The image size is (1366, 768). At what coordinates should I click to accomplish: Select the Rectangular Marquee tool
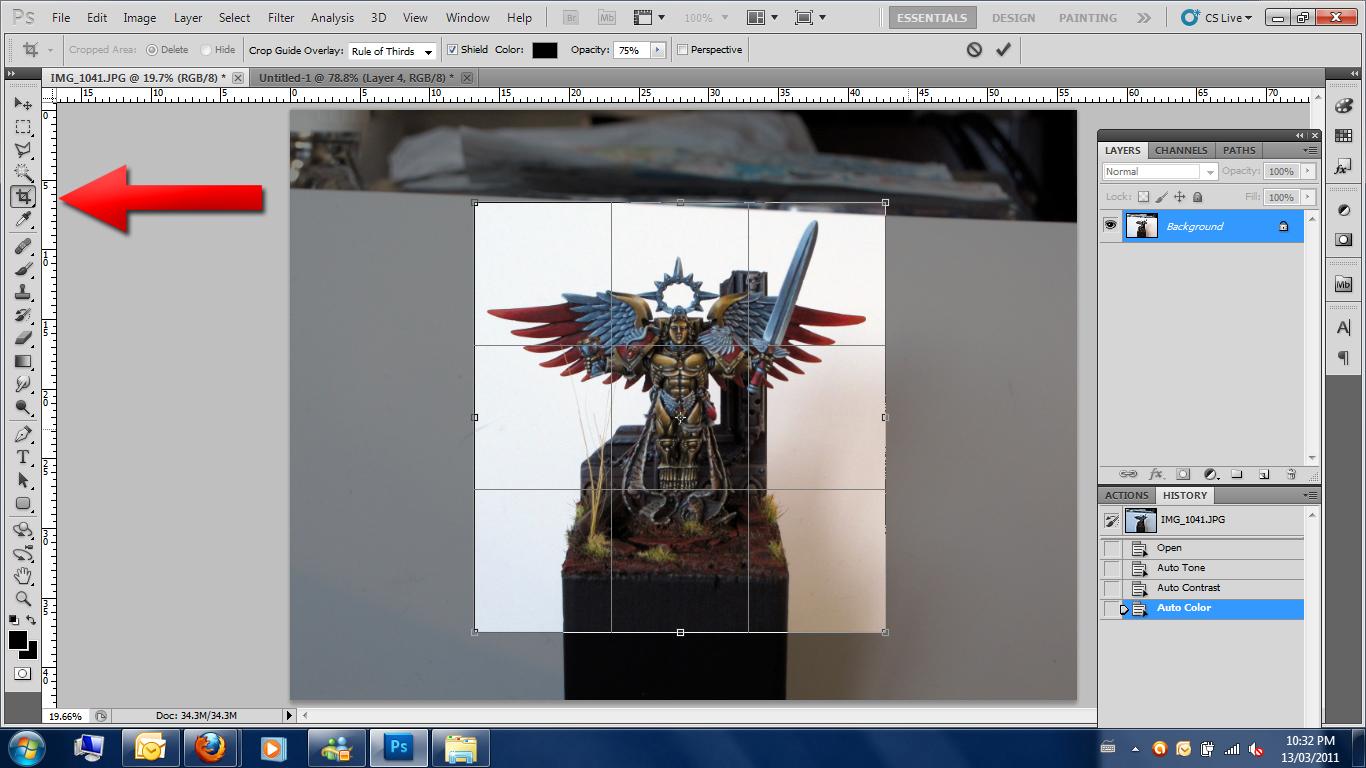click(x=23, y=127)
